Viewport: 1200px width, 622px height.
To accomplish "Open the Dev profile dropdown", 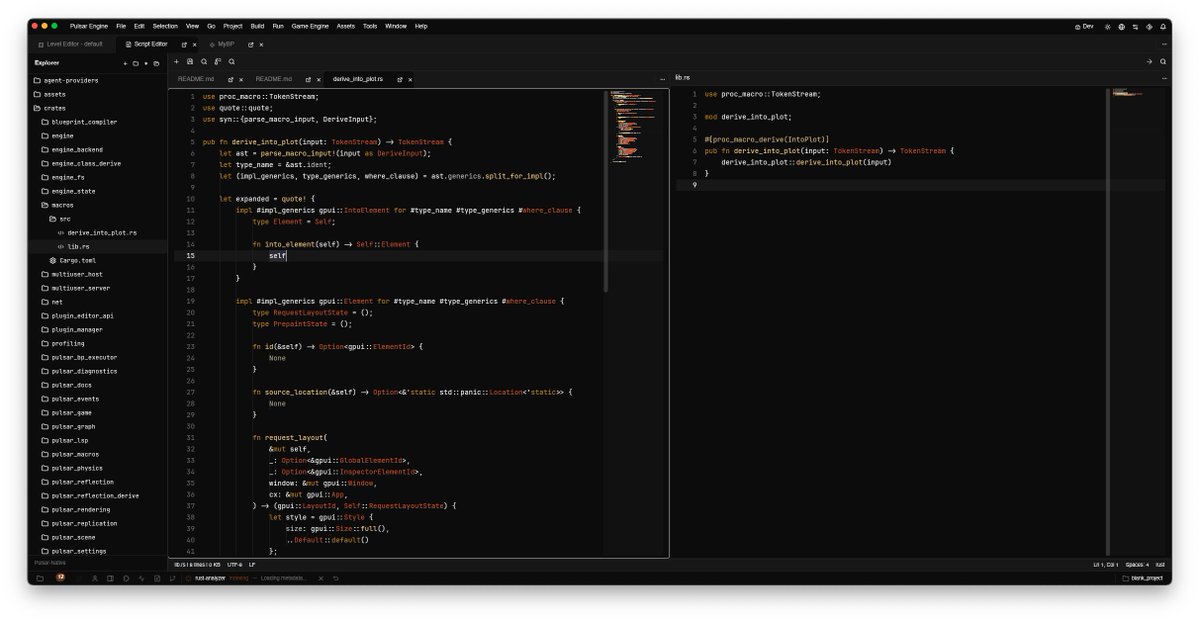I will point(1084,26).
